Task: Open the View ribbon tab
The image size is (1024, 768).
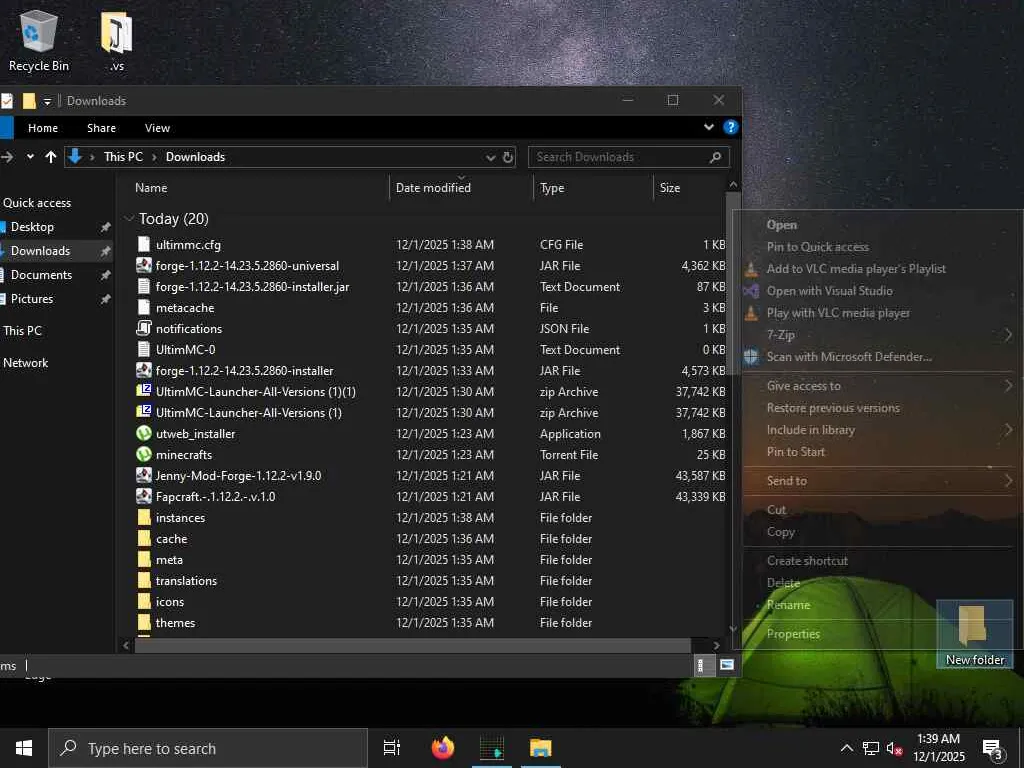Action: [157, 128]
